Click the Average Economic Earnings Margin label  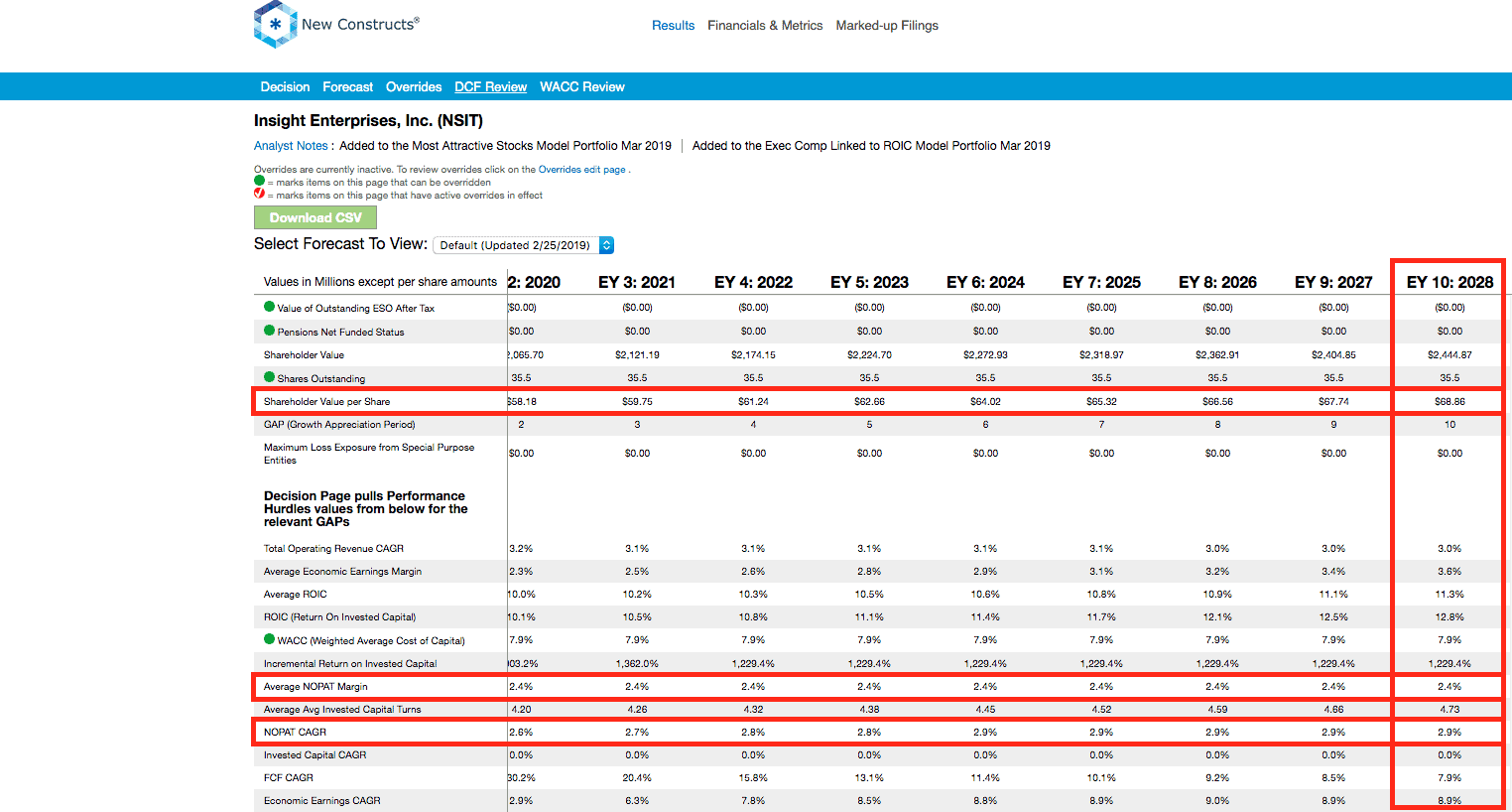pyautogui.click(x=342, y=572)
